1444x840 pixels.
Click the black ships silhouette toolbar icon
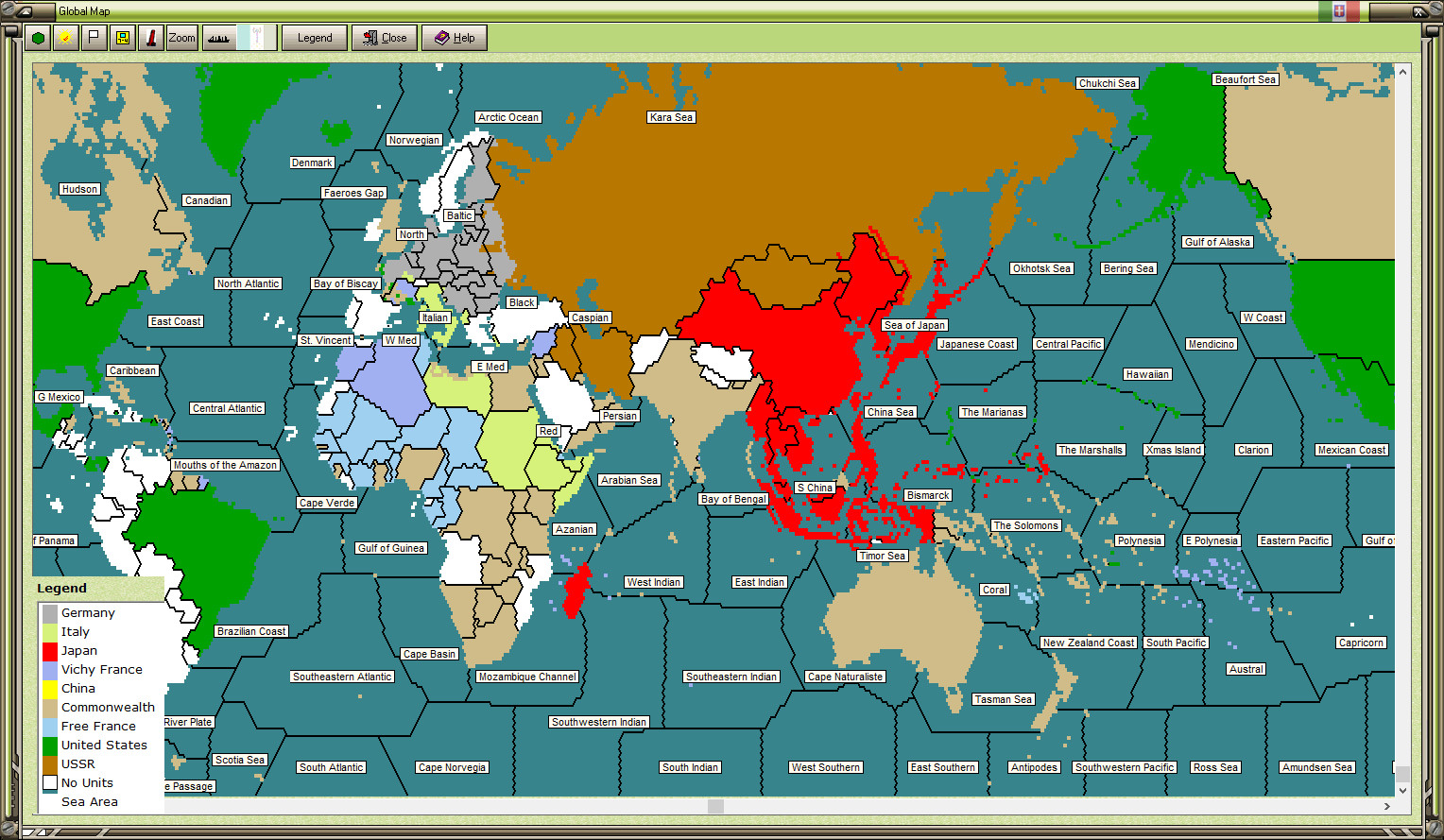(219, 38)
